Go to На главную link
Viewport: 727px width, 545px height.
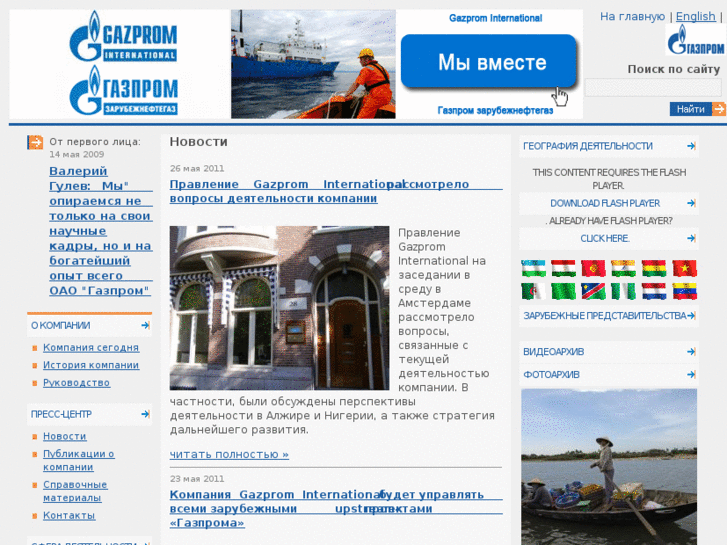(632, 17)
